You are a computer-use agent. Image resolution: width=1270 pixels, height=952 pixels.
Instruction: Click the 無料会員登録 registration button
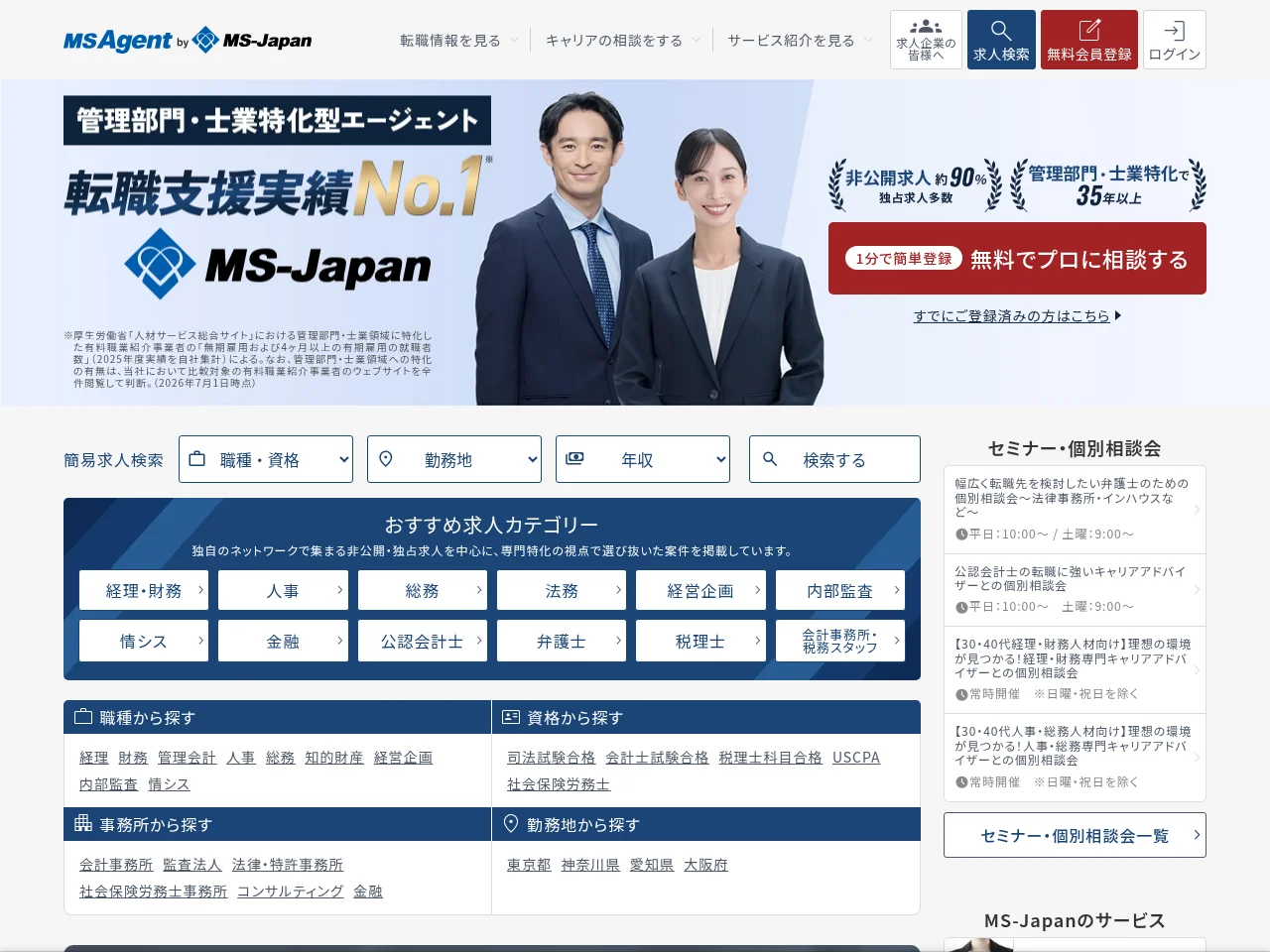pos(1089,40)
